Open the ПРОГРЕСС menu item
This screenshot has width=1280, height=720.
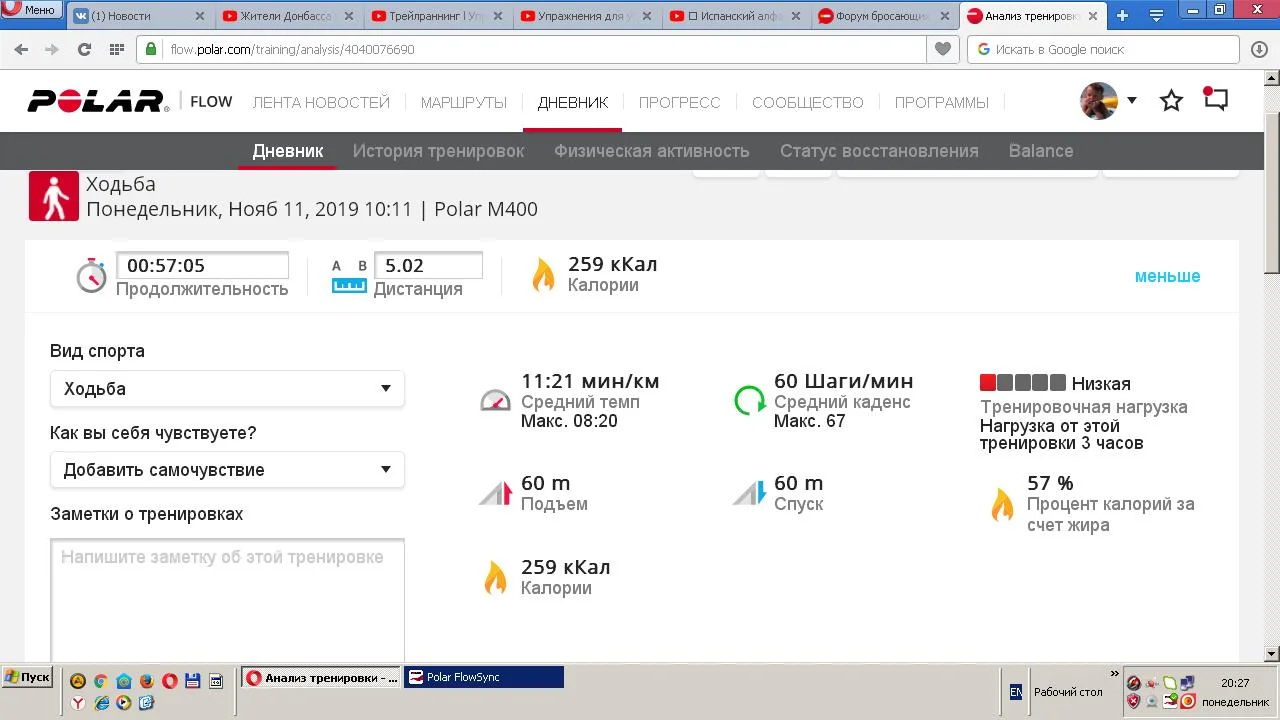679,102
